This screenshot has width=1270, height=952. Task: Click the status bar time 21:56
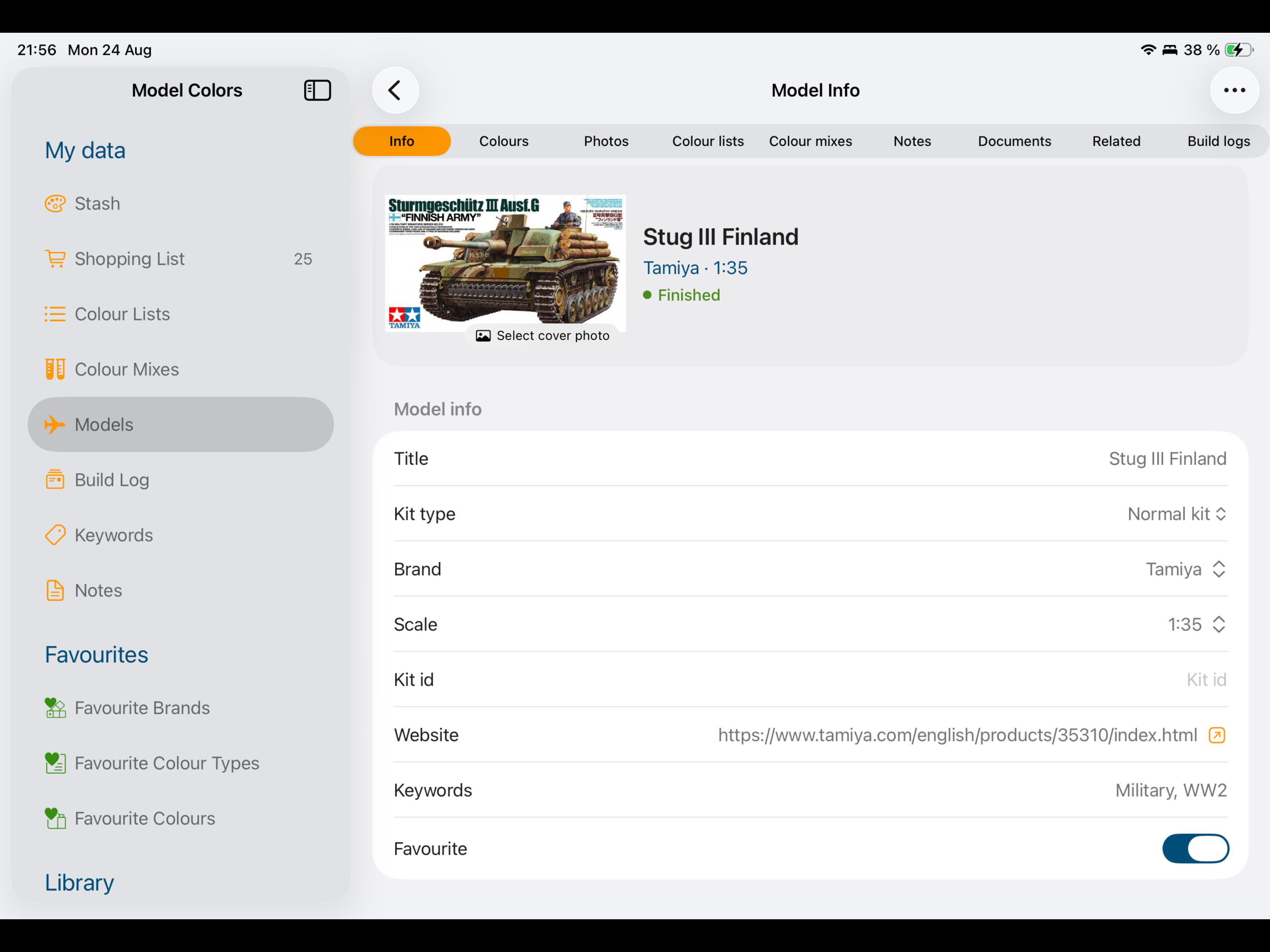tap(37, 50)
